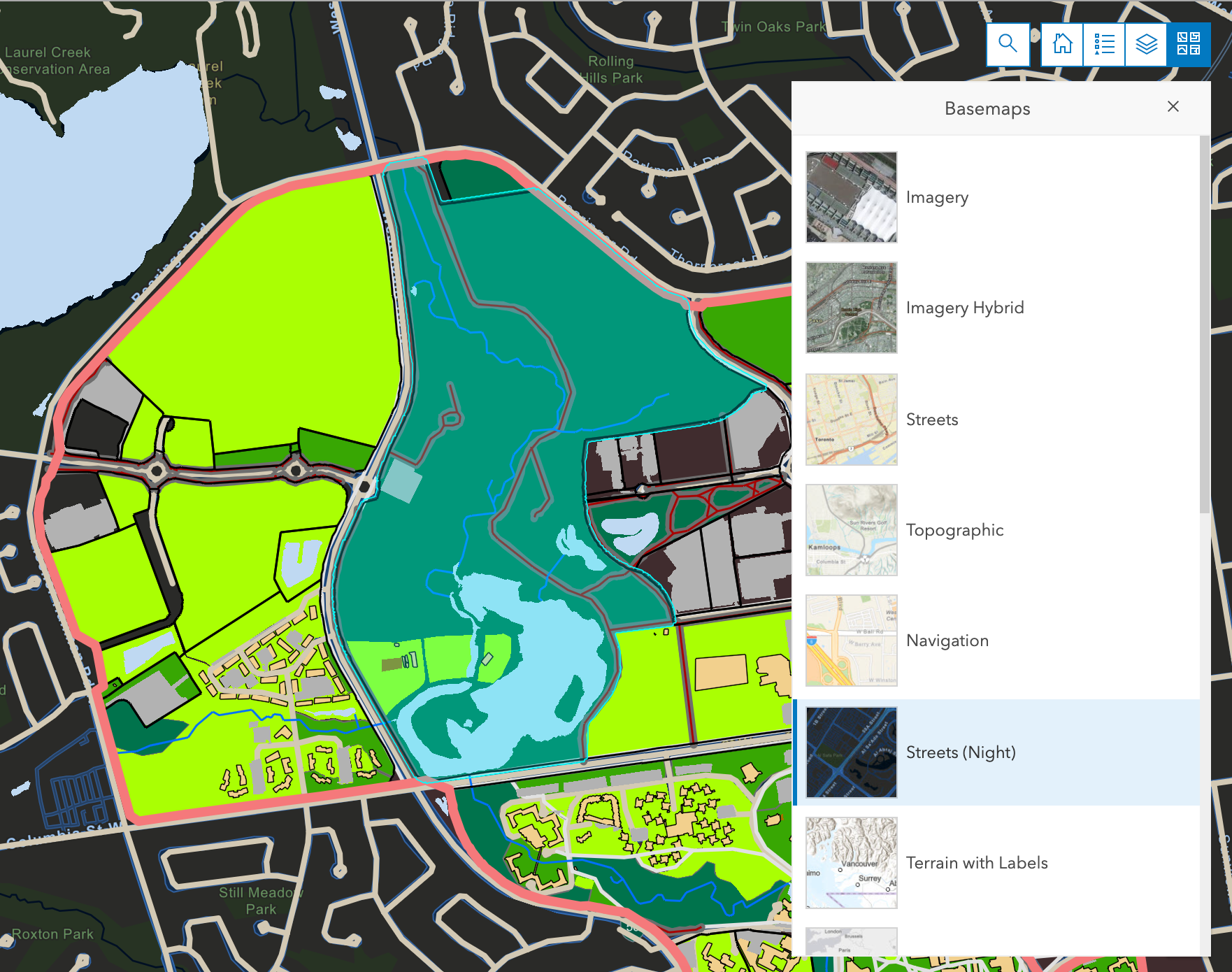
Task: Click the Imagery Hybrid label
Action: point(964,308)
